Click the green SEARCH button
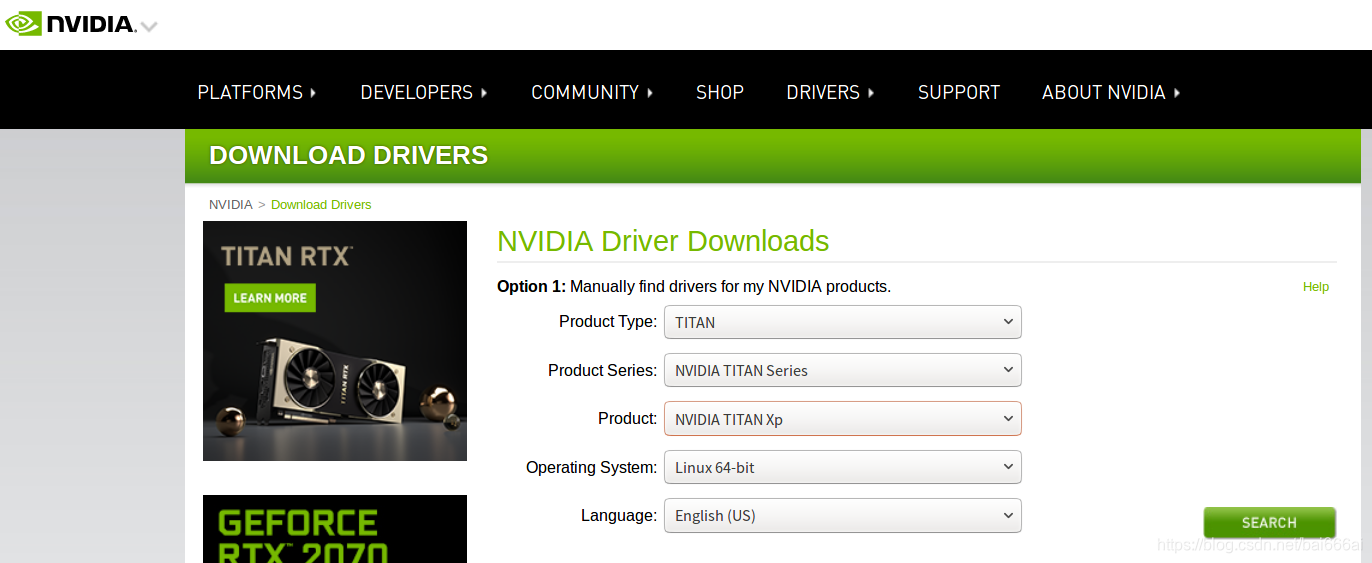This screenshot has width=1372, height=563. coord(1269,523)
